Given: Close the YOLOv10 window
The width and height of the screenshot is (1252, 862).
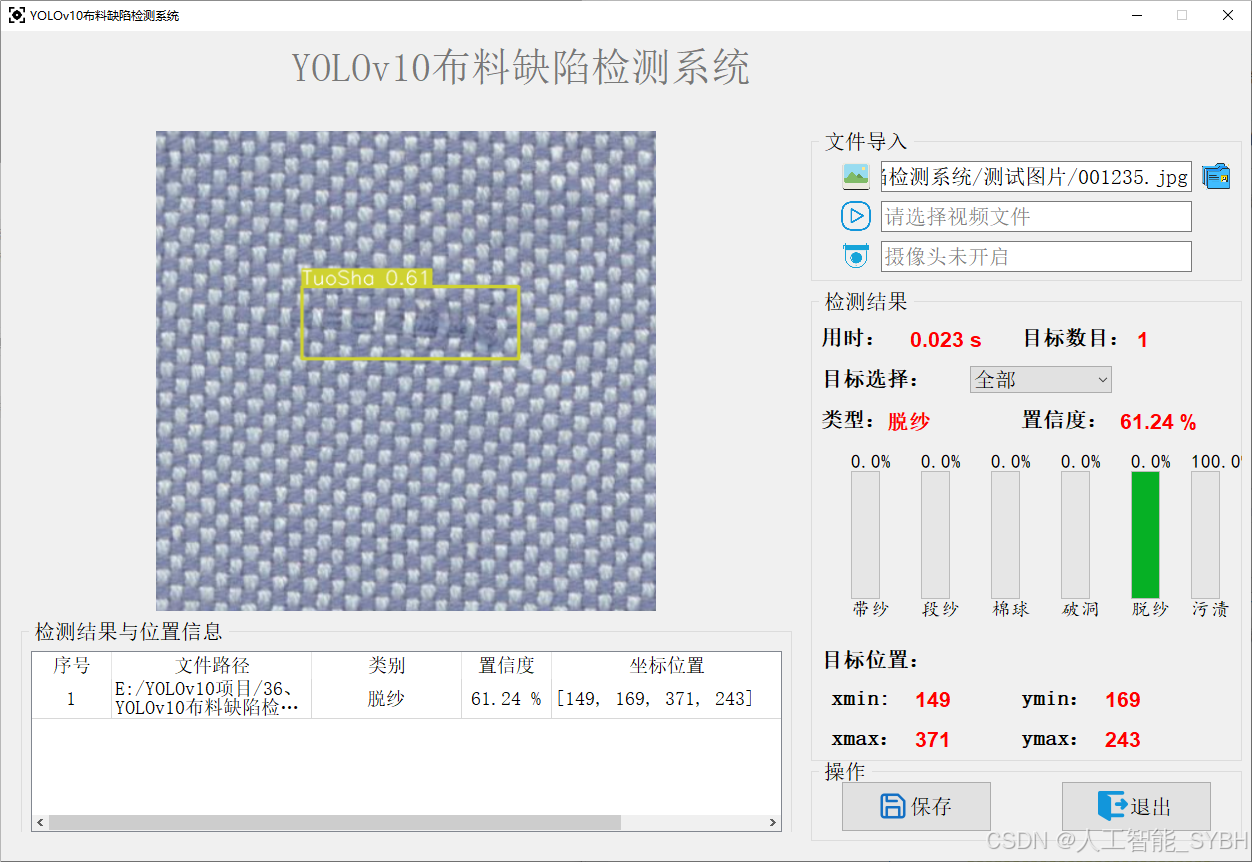Looking at the screenshot, I should pos(1228,15).
